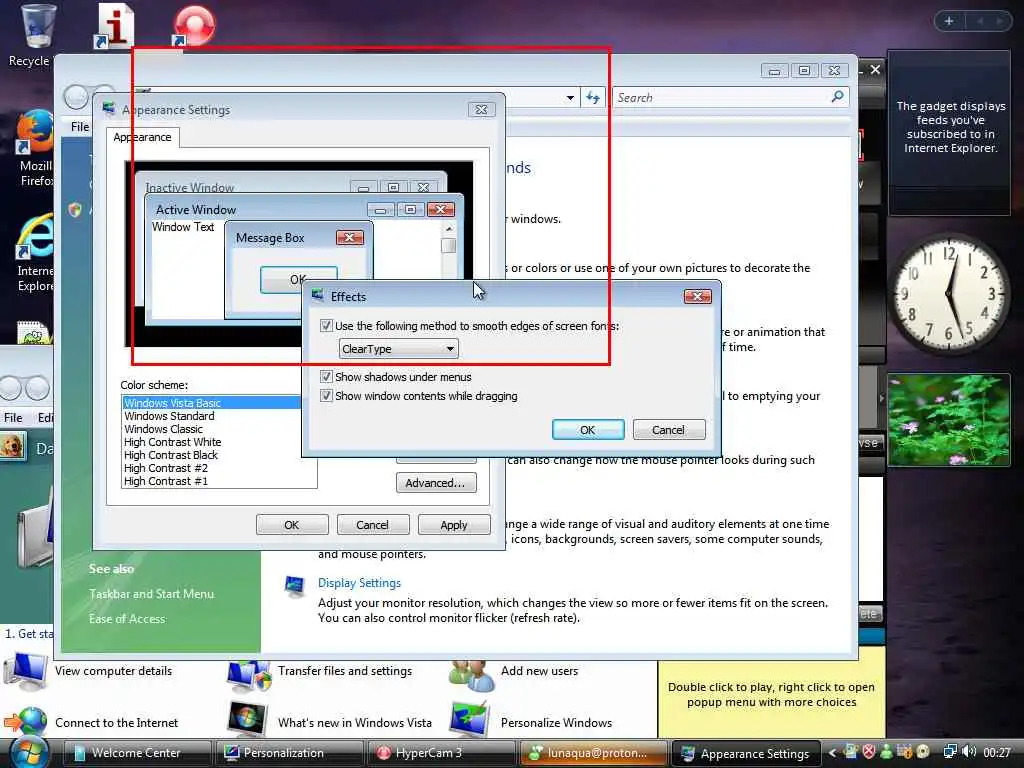
Task: Select the Appearance tab
Action: [142, 137]
